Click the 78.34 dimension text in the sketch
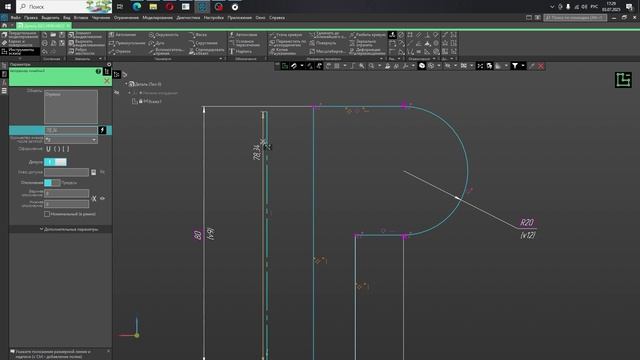Screen dimensions: 640x360 pos(257,152)
